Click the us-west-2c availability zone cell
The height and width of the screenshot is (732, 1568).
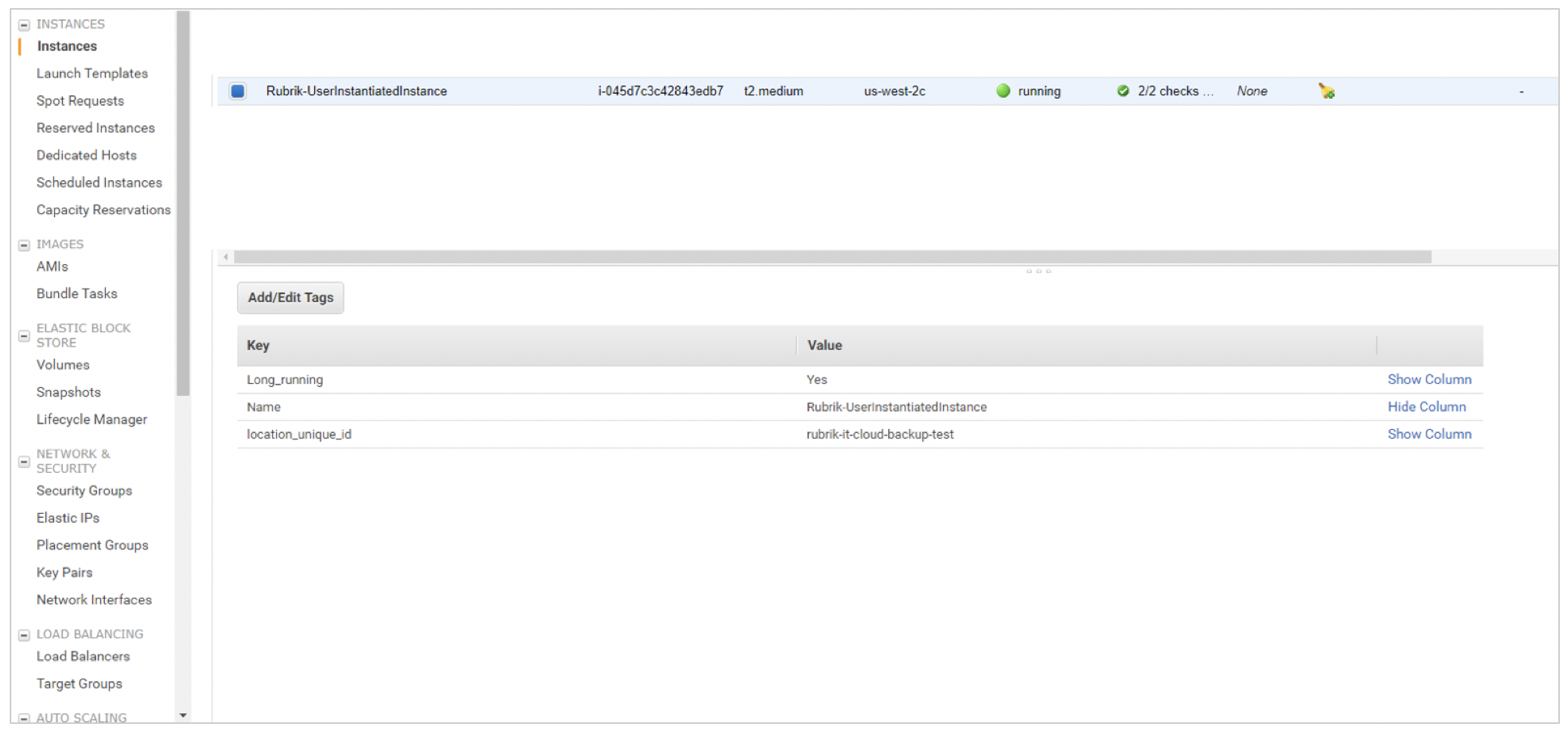pos(895,91)
